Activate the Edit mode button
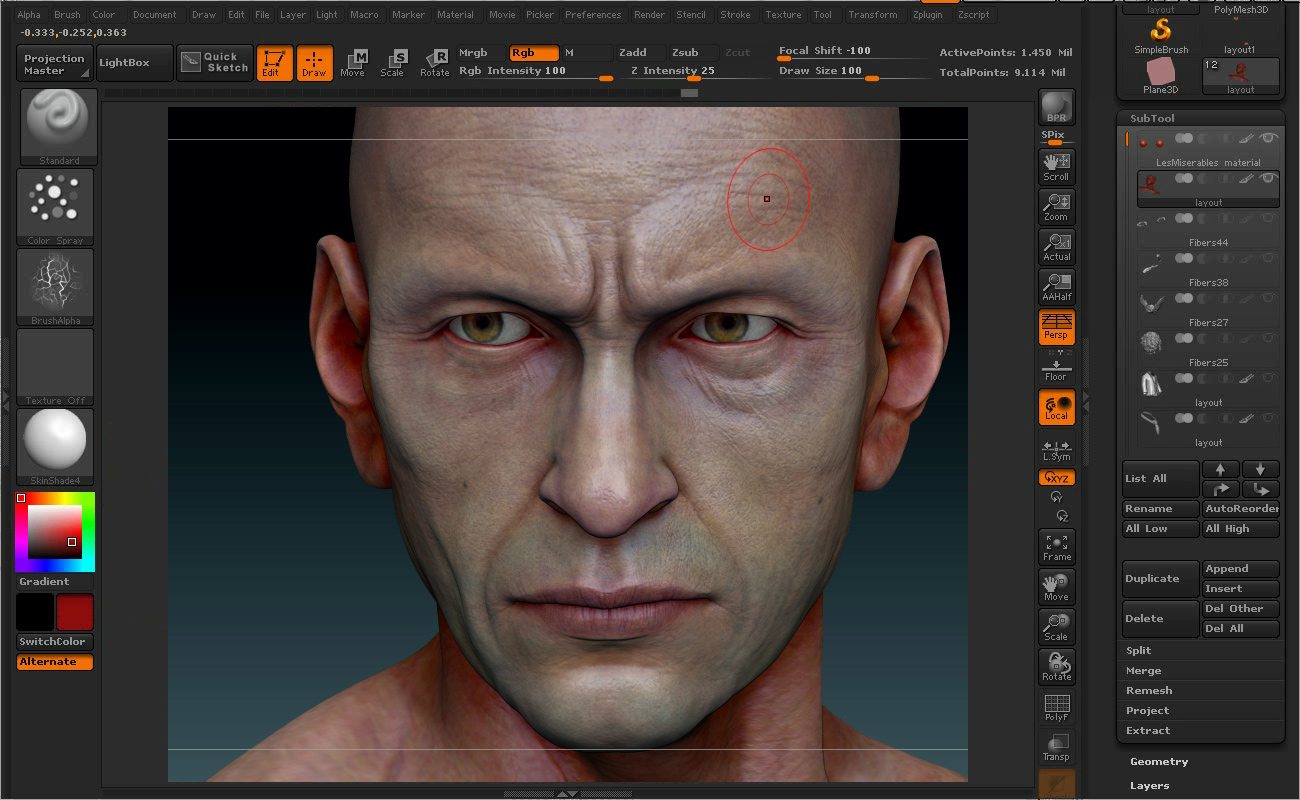Image resolution: width=1300 pixels, height=800 pixels. [274, 63]
